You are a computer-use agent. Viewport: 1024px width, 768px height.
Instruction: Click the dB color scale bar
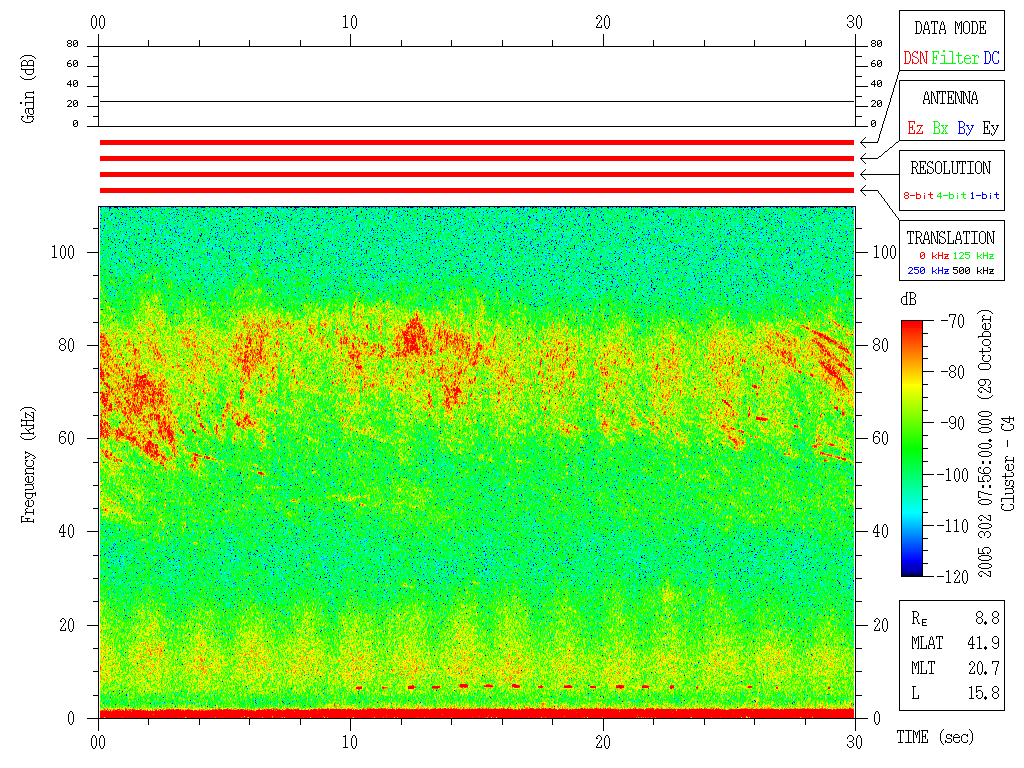click(x=912, y=448)
